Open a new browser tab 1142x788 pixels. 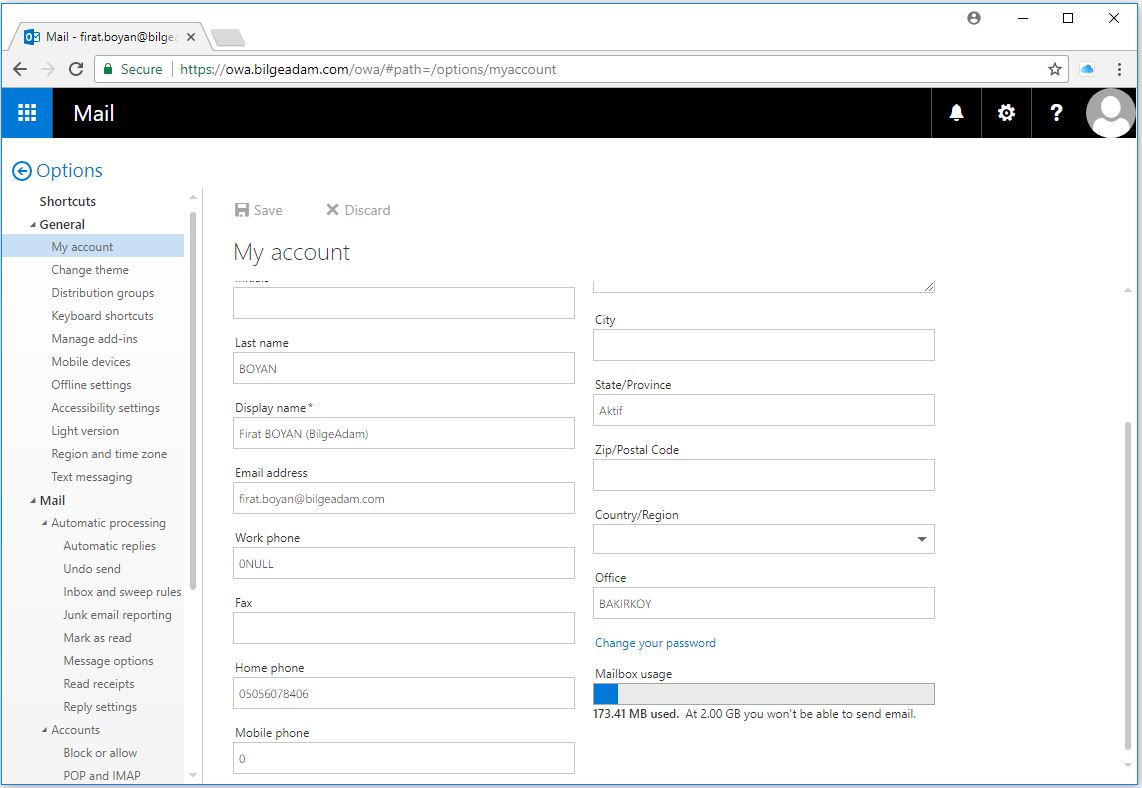228,37
